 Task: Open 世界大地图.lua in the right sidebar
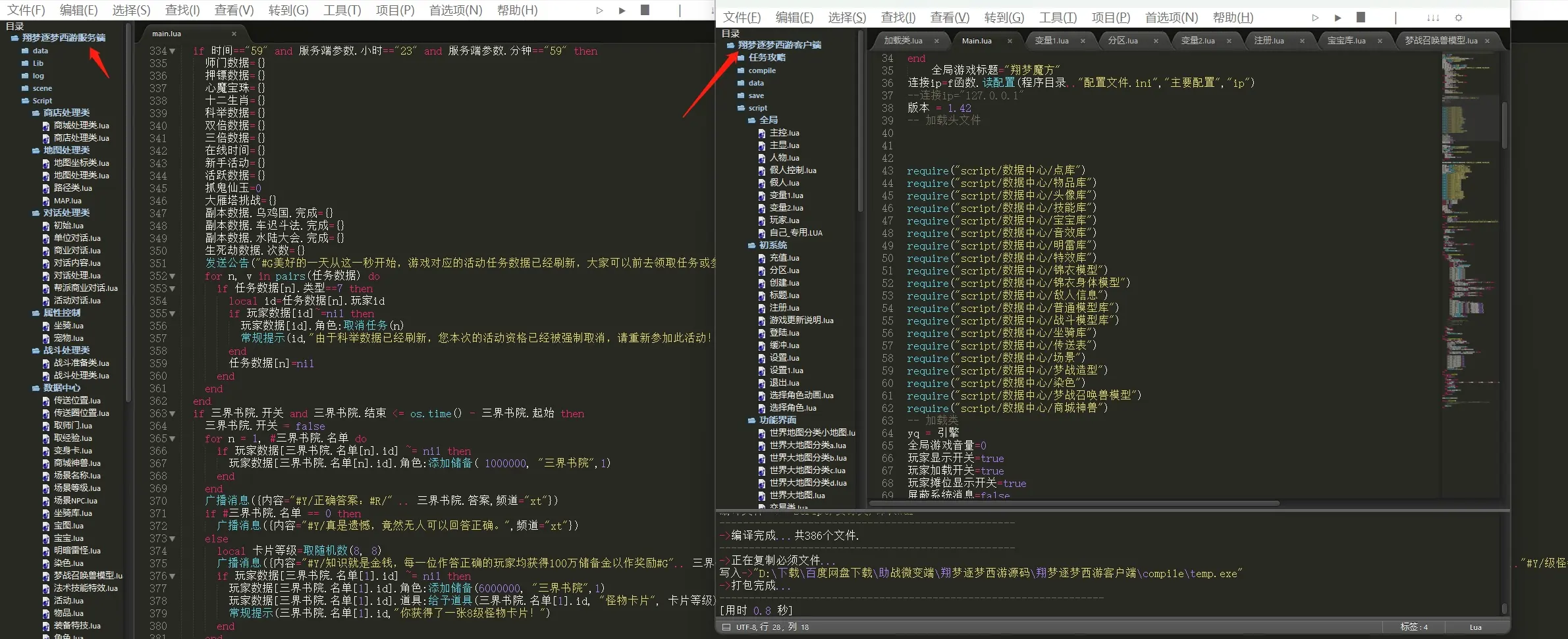797,496
